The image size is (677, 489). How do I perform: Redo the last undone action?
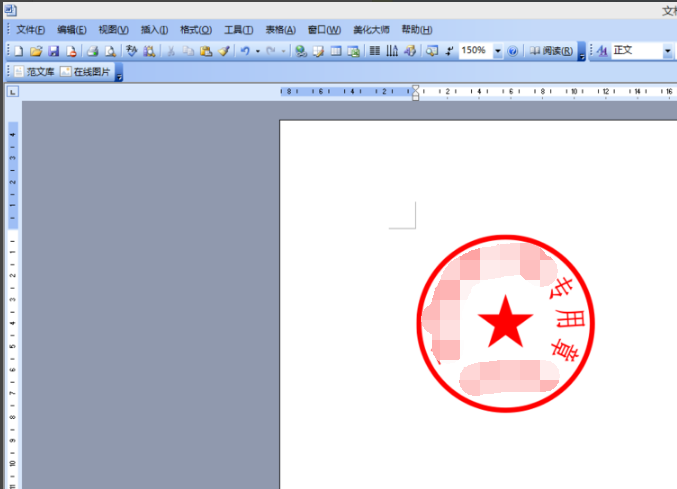271,51
